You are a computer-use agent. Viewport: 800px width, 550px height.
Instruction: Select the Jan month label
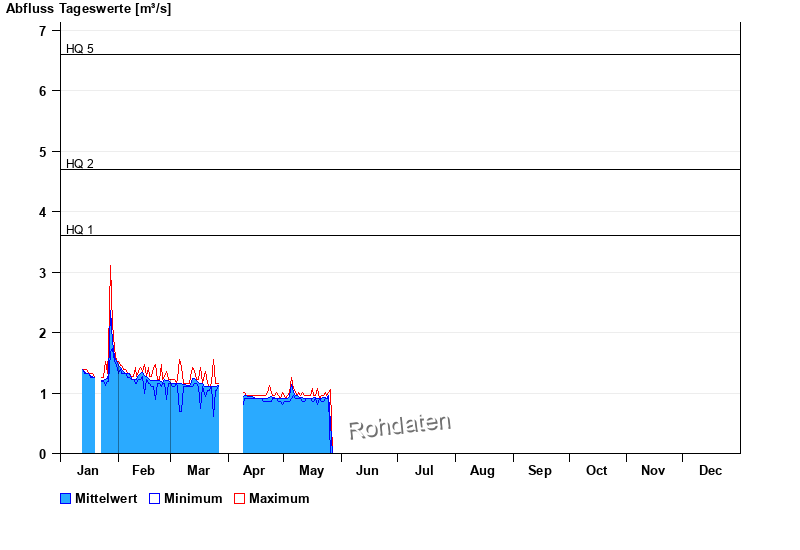pos(88,470)
